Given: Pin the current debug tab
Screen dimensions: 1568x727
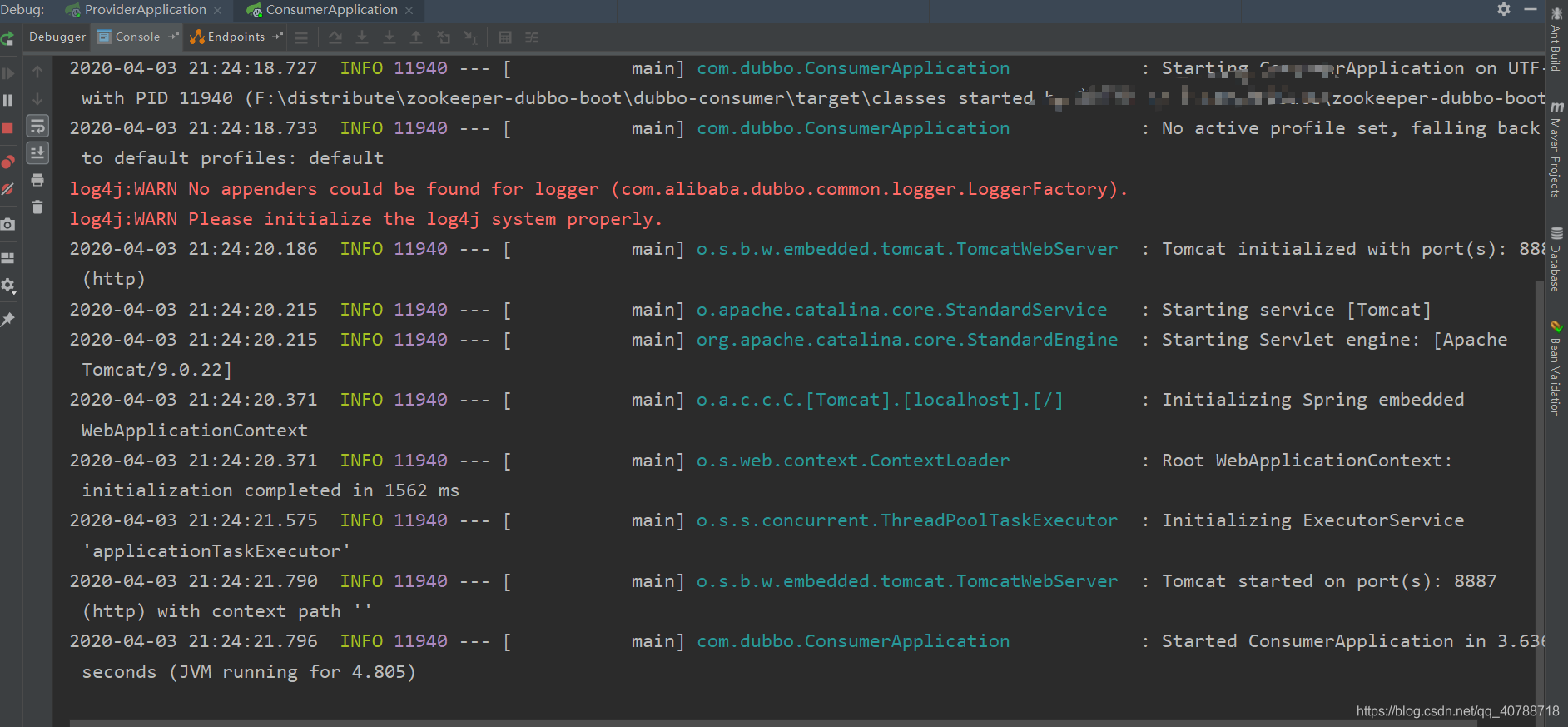Looking at the screenshot, I should (x=7, y=320).
